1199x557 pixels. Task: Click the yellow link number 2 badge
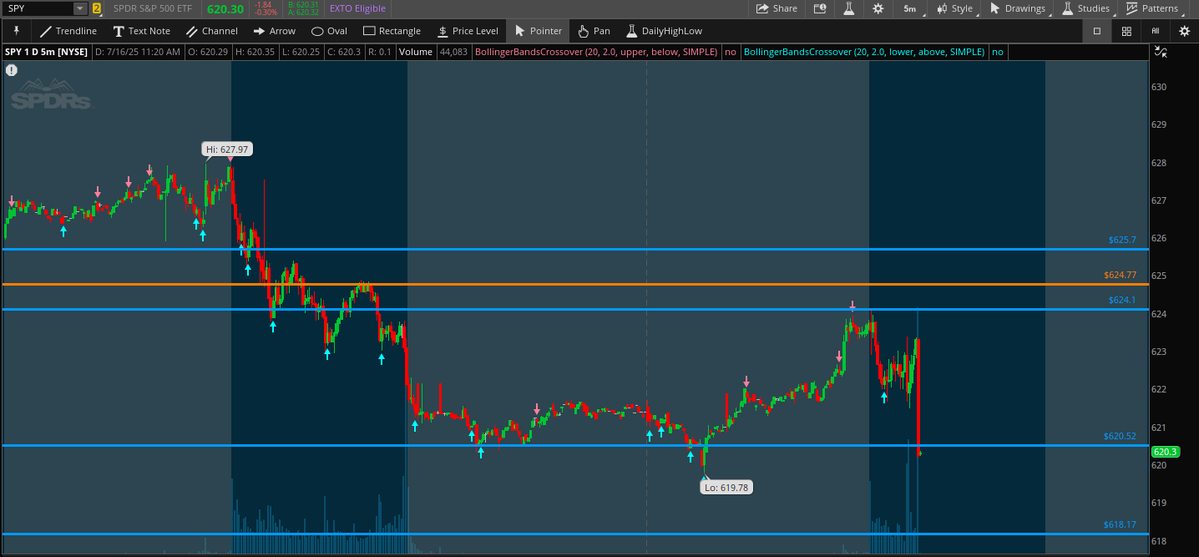(96, 8)
